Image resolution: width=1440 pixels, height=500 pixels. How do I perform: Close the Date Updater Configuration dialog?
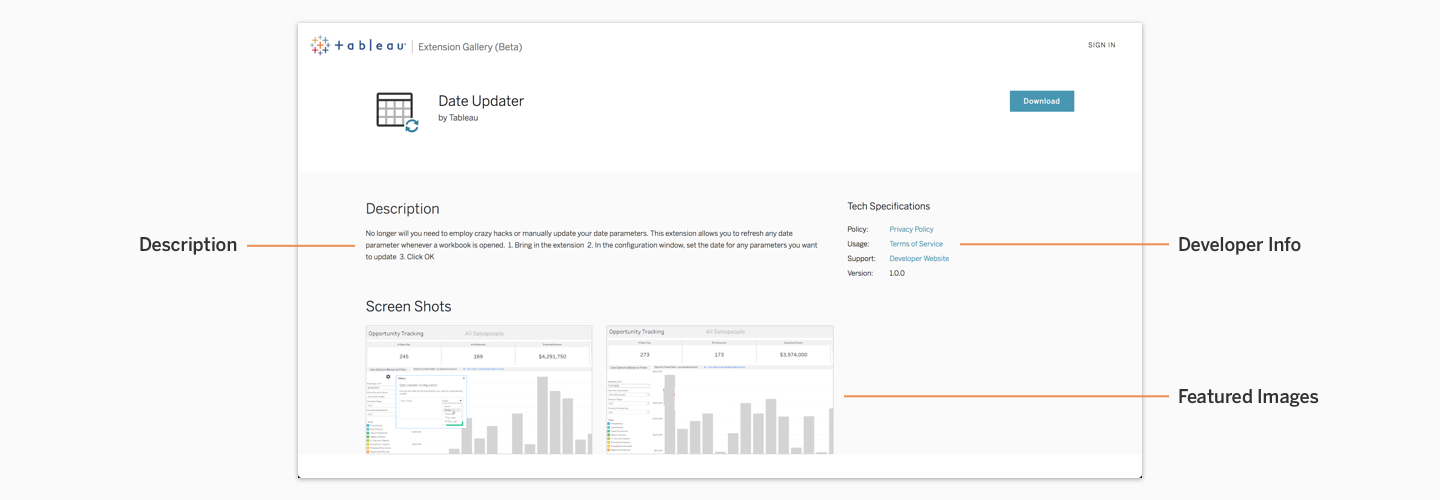[463, 378]
